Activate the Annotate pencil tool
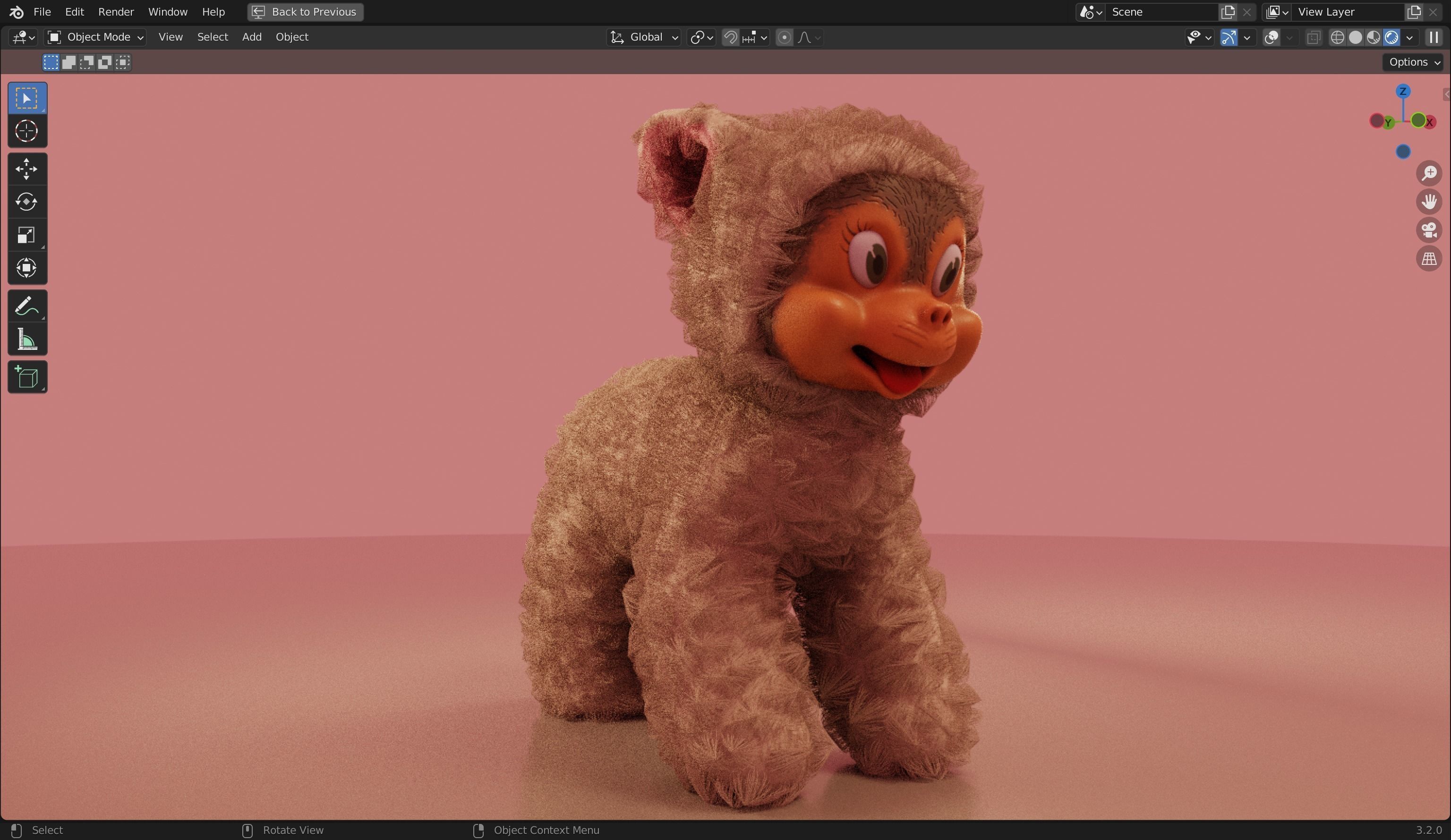 click(x=27, y=305)
